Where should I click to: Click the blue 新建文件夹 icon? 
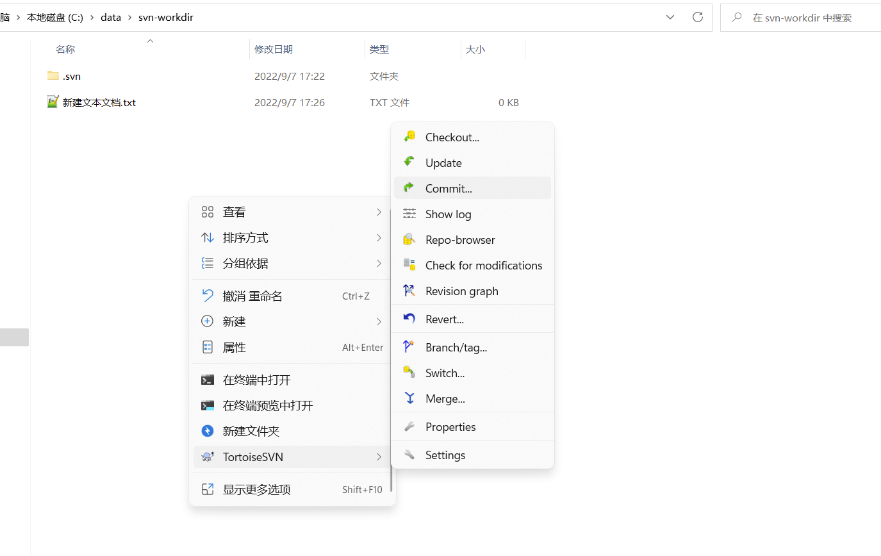207,431
